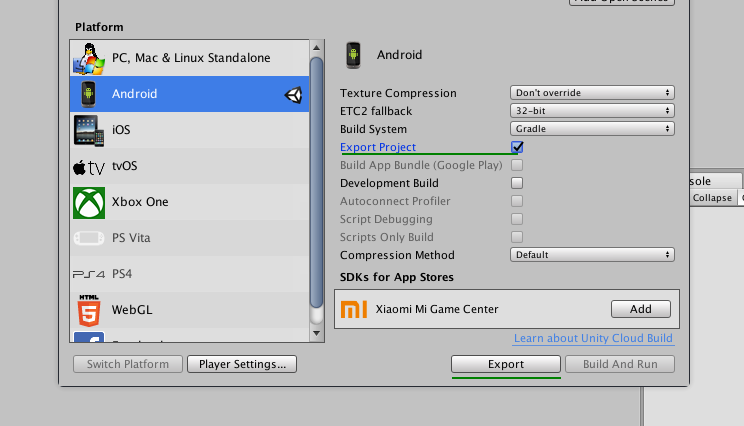The width and height of the screenshot is (744, 426).
Task: Click the Texture Compression label
Action: point(398,93)
